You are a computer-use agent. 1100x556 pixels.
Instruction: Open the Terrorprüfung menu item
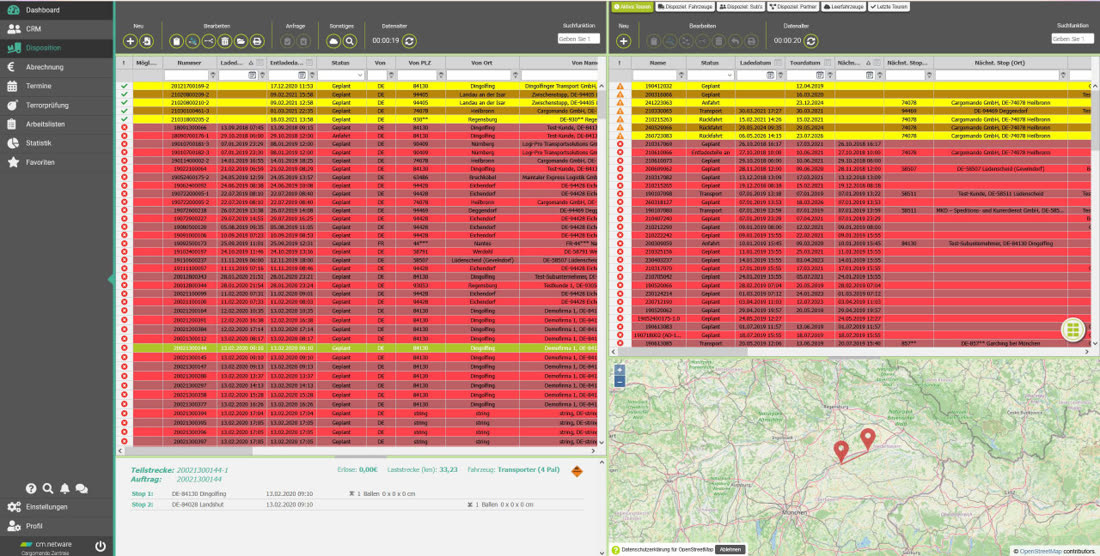(56, 105)
